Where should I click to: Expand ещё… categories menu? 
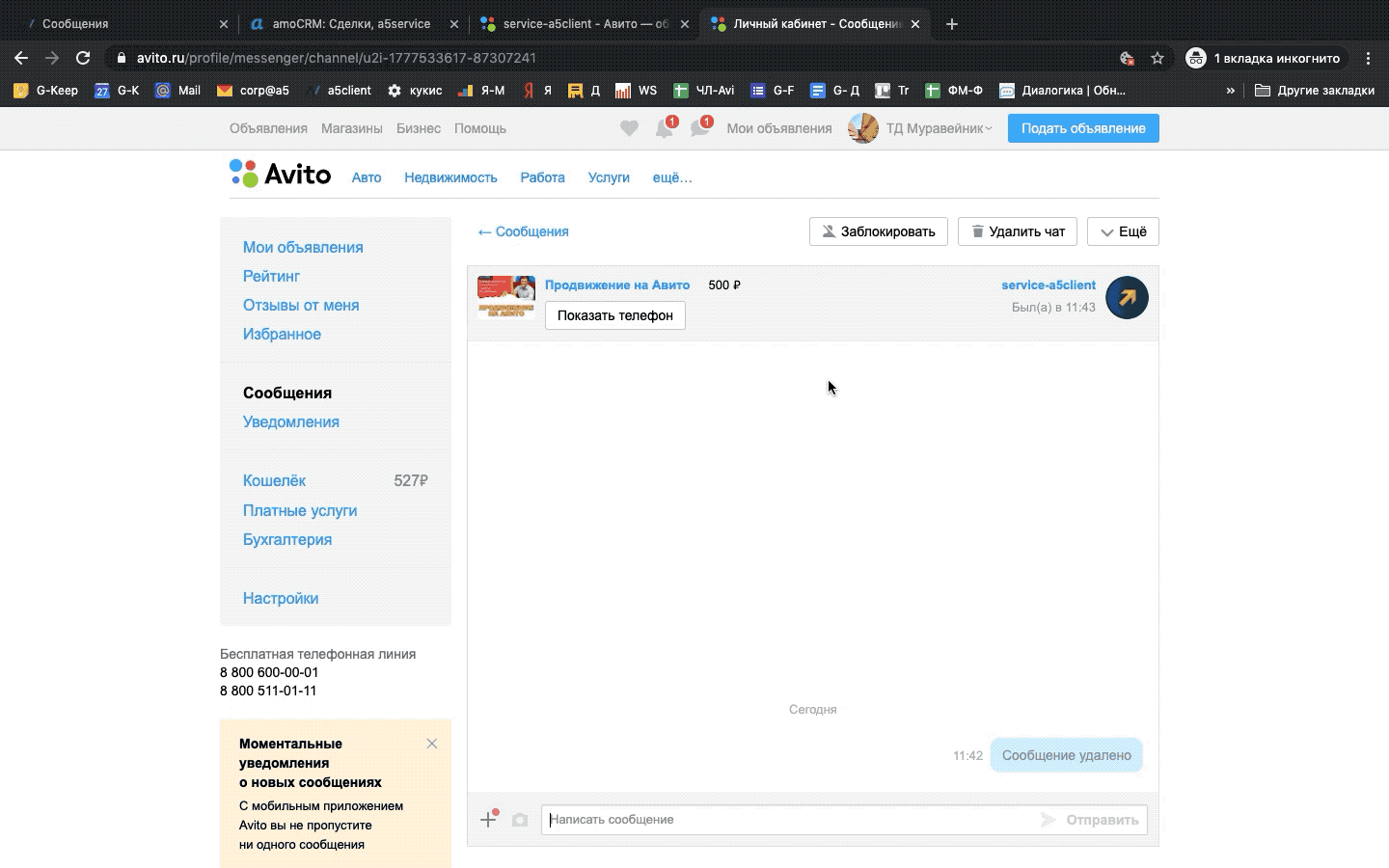click(672, 177)
